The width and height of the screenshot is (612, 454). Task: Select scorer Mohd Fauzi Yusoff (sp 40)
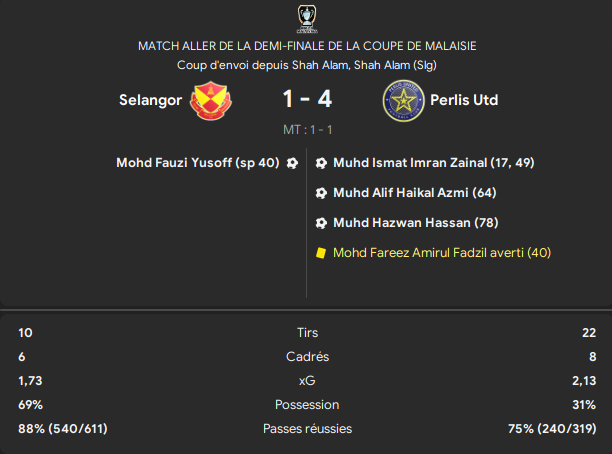pos(198,162)
